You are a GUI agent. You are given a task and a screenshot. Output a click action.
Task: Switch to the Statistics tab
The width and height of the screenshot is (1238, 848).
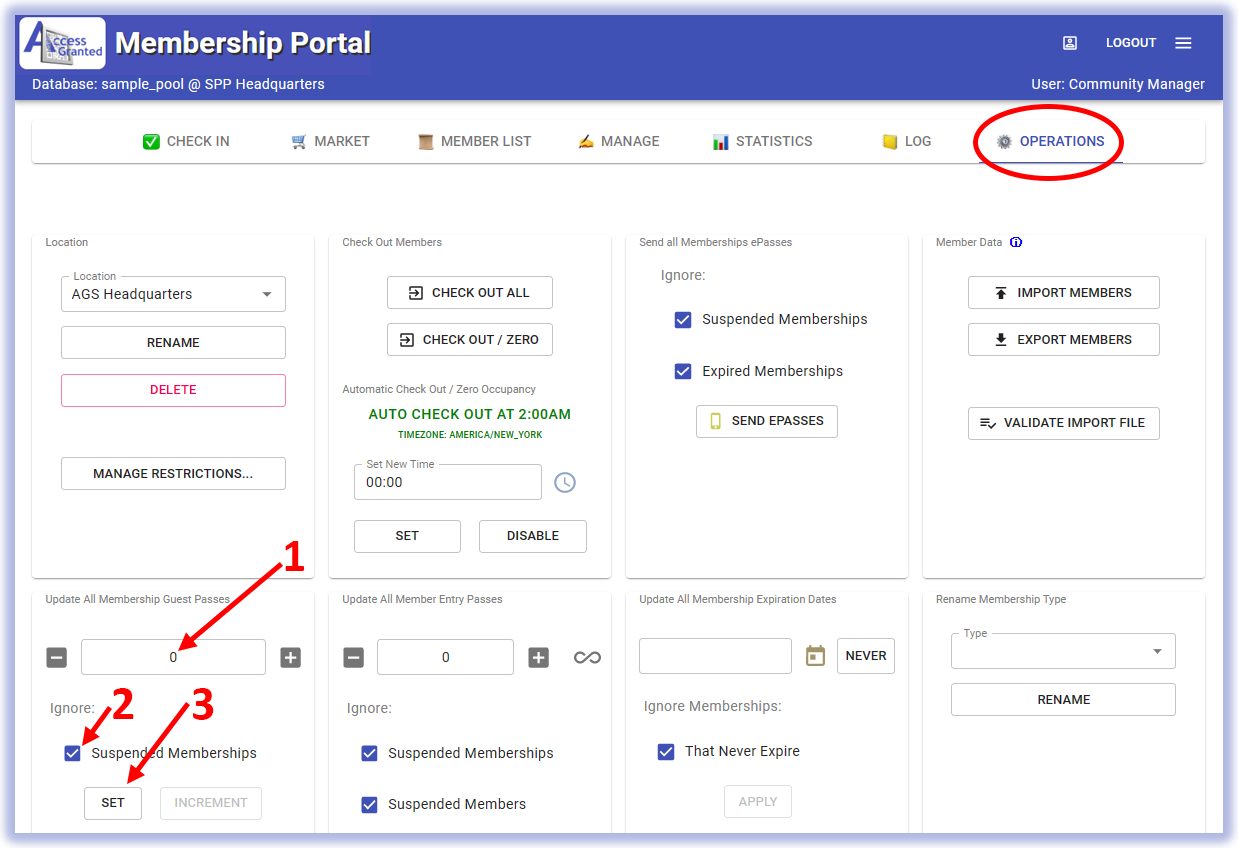pyautogui.click(x=762, y=141)
